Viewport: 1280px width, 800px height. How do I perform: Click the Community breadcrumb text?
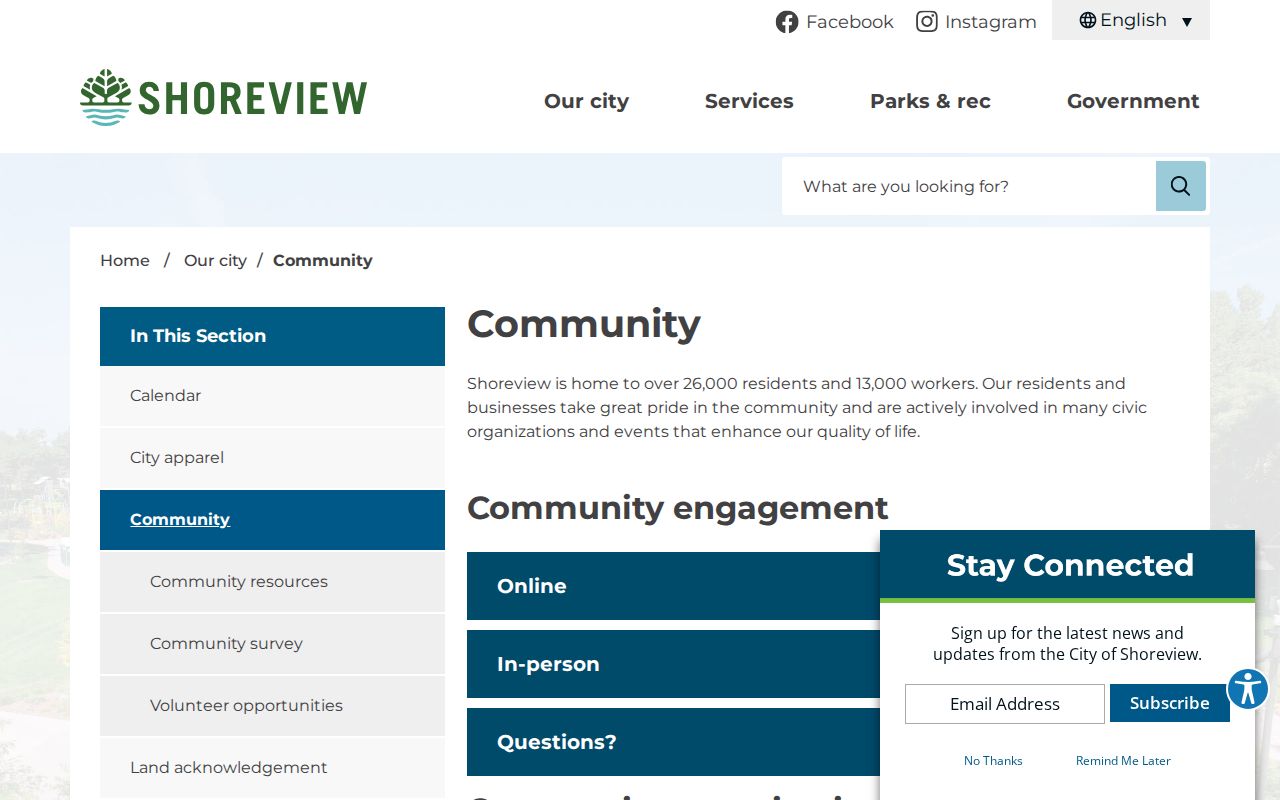click(x=322, y=260)
